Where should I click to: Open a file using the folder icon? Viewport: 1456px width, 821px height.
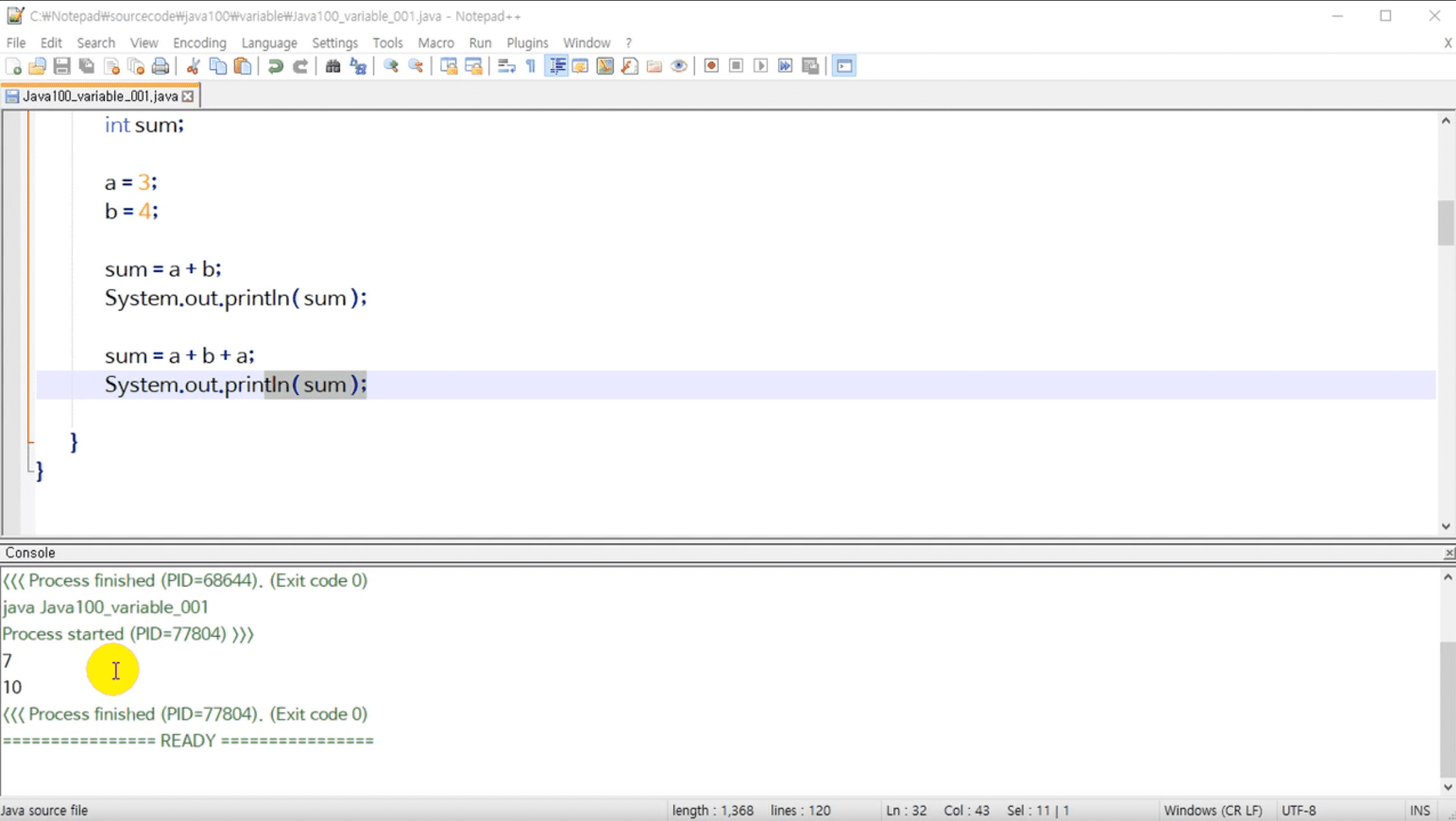coord(37,66)
